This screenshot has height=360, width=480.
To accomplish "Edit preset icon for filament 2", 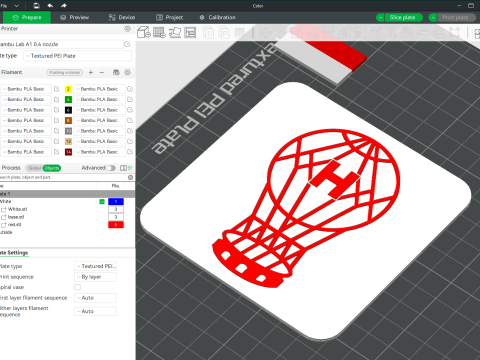I will tap(130, 89).
